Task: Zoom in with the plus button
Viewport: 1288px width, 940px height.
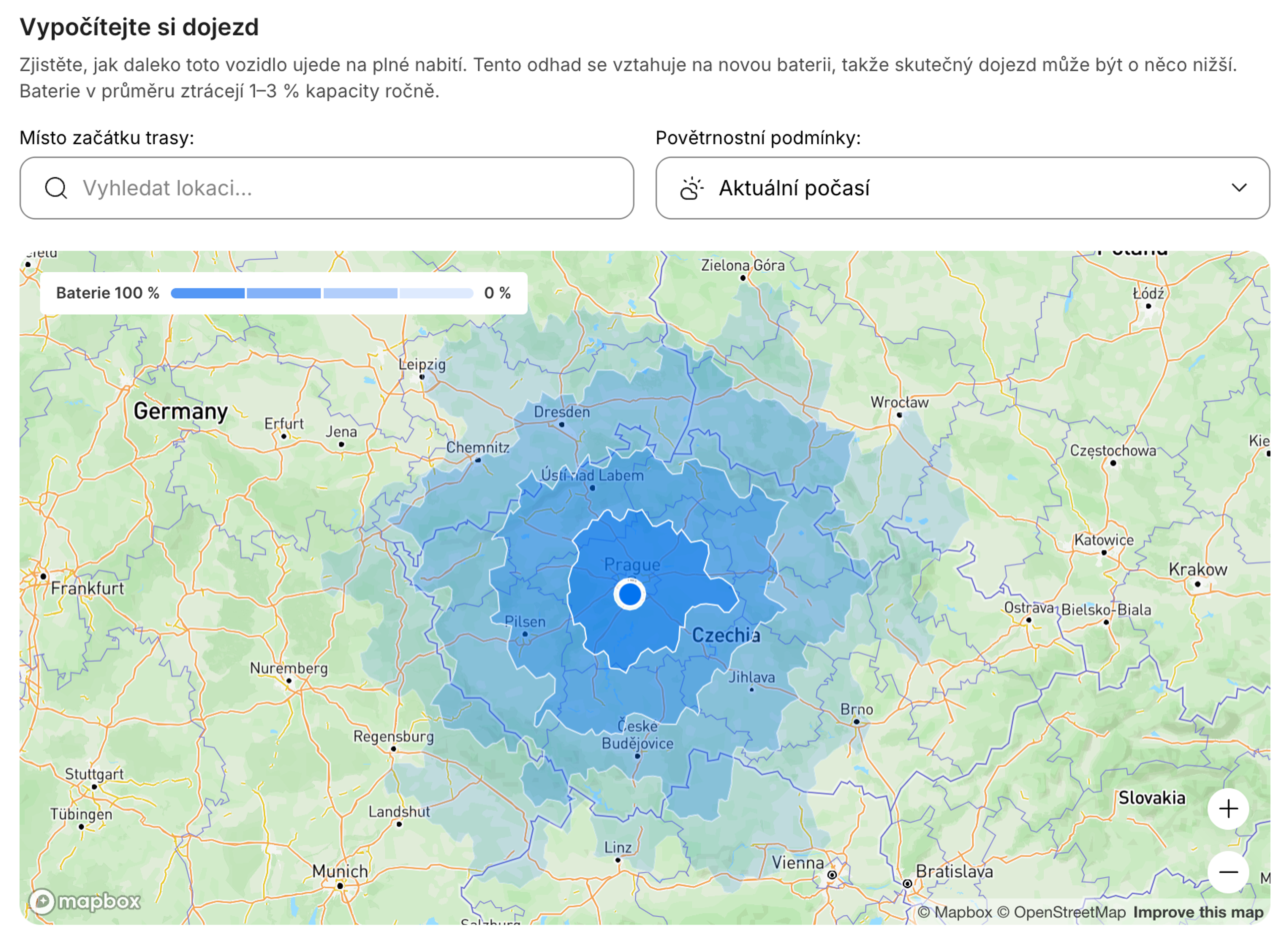Action: pyautogui.click(x=1228, y=809)
